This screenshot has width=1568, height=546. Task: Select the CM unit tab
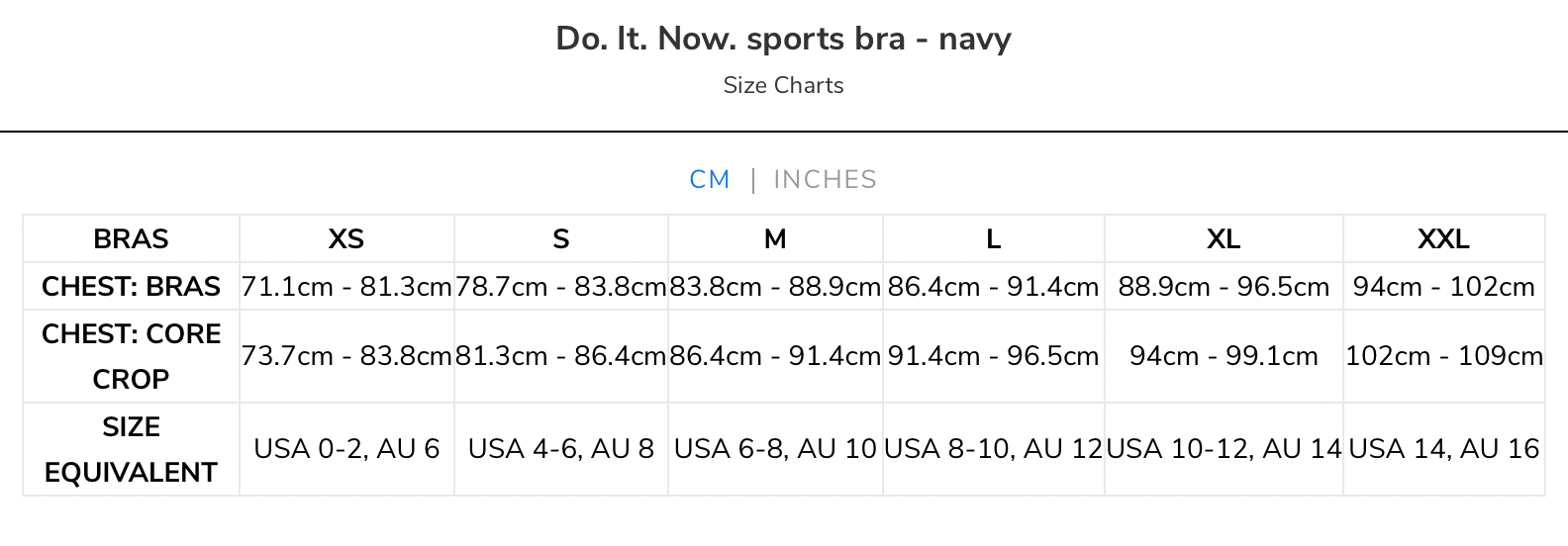(x=710, y=179)
